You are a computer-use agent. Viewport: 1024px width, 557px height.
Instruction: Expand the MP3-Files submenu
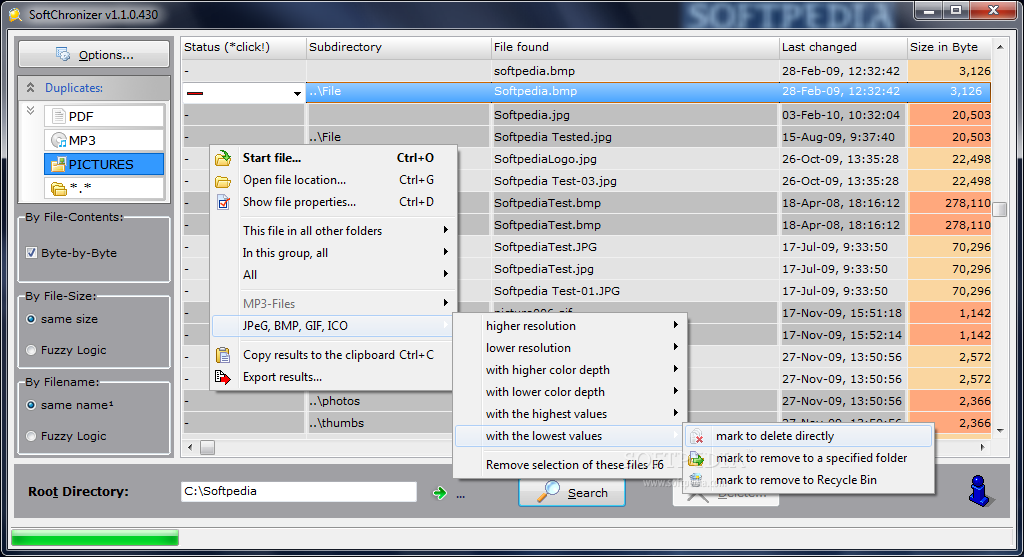click(x=446, y=302)
